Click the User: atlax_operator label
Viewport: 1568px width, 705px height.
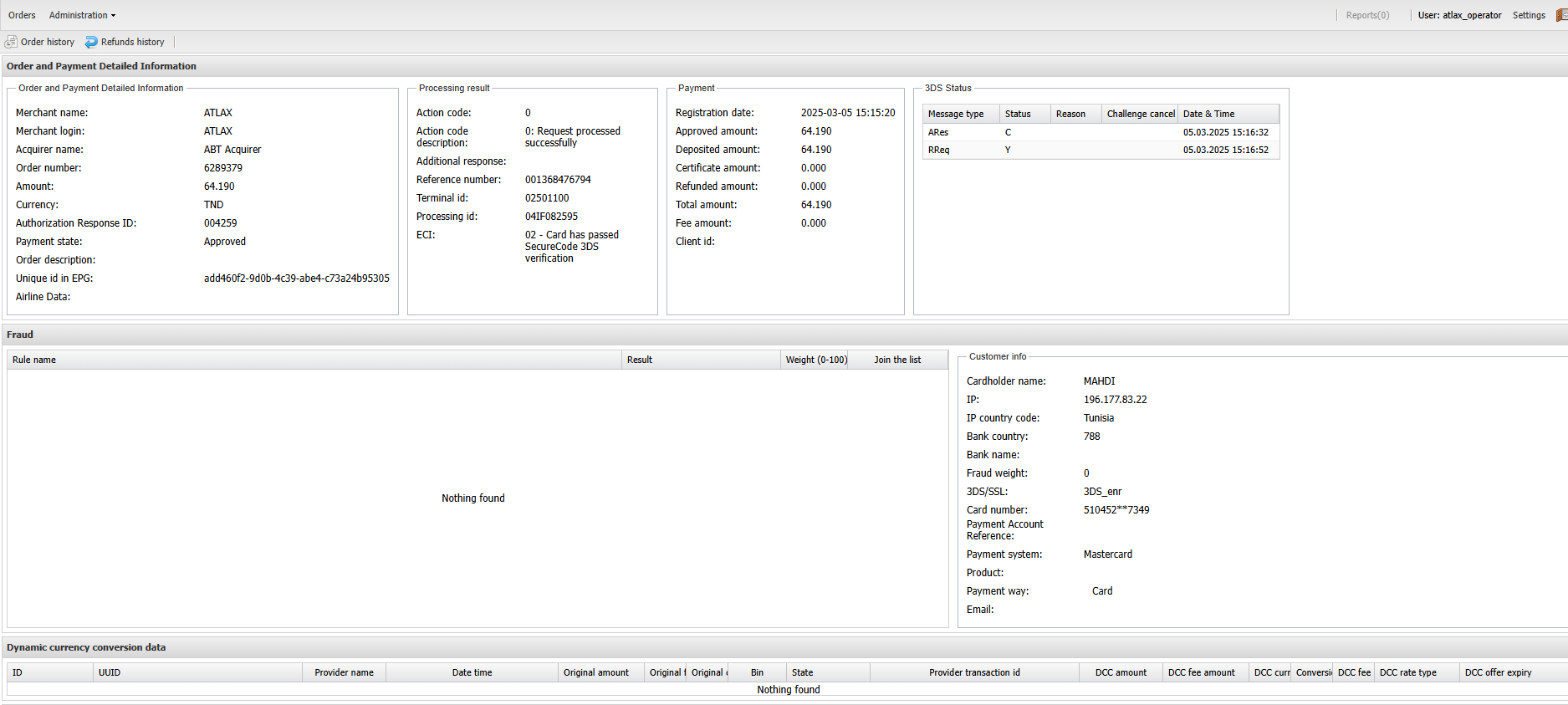[1459, 15]
